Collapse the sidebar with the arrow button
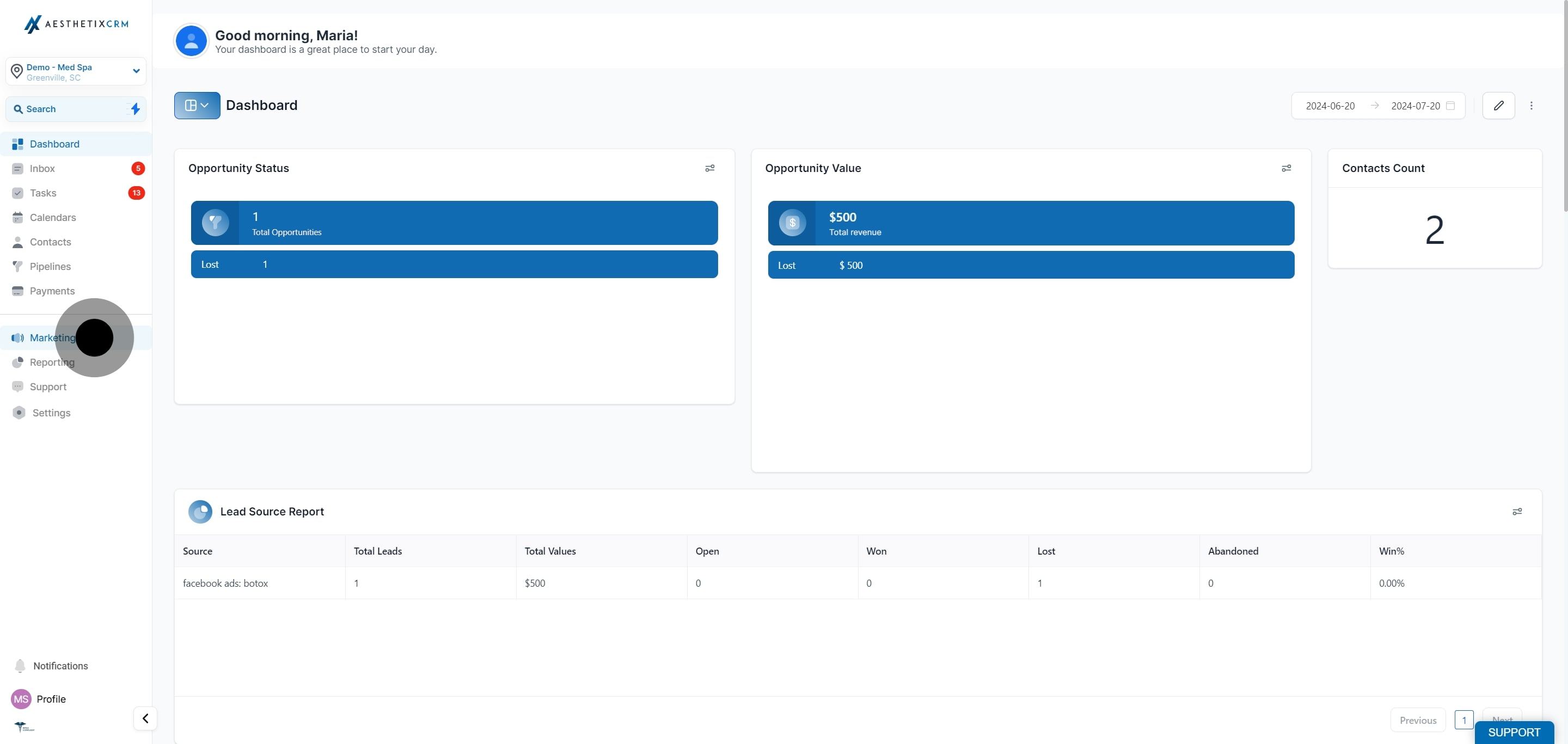1568x744 pixels. (145, 718)
